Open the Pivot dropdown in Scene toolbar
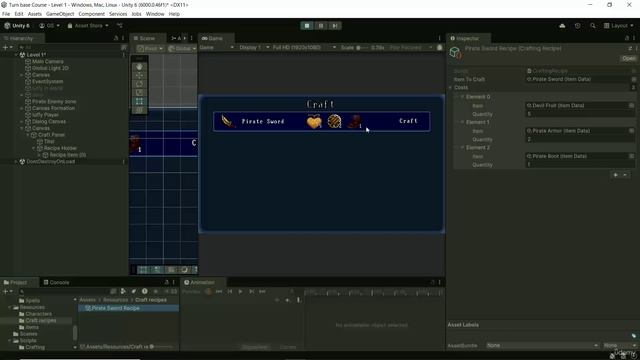The height and width of the screenshot is (360, 640). click(x=150, y=48)
